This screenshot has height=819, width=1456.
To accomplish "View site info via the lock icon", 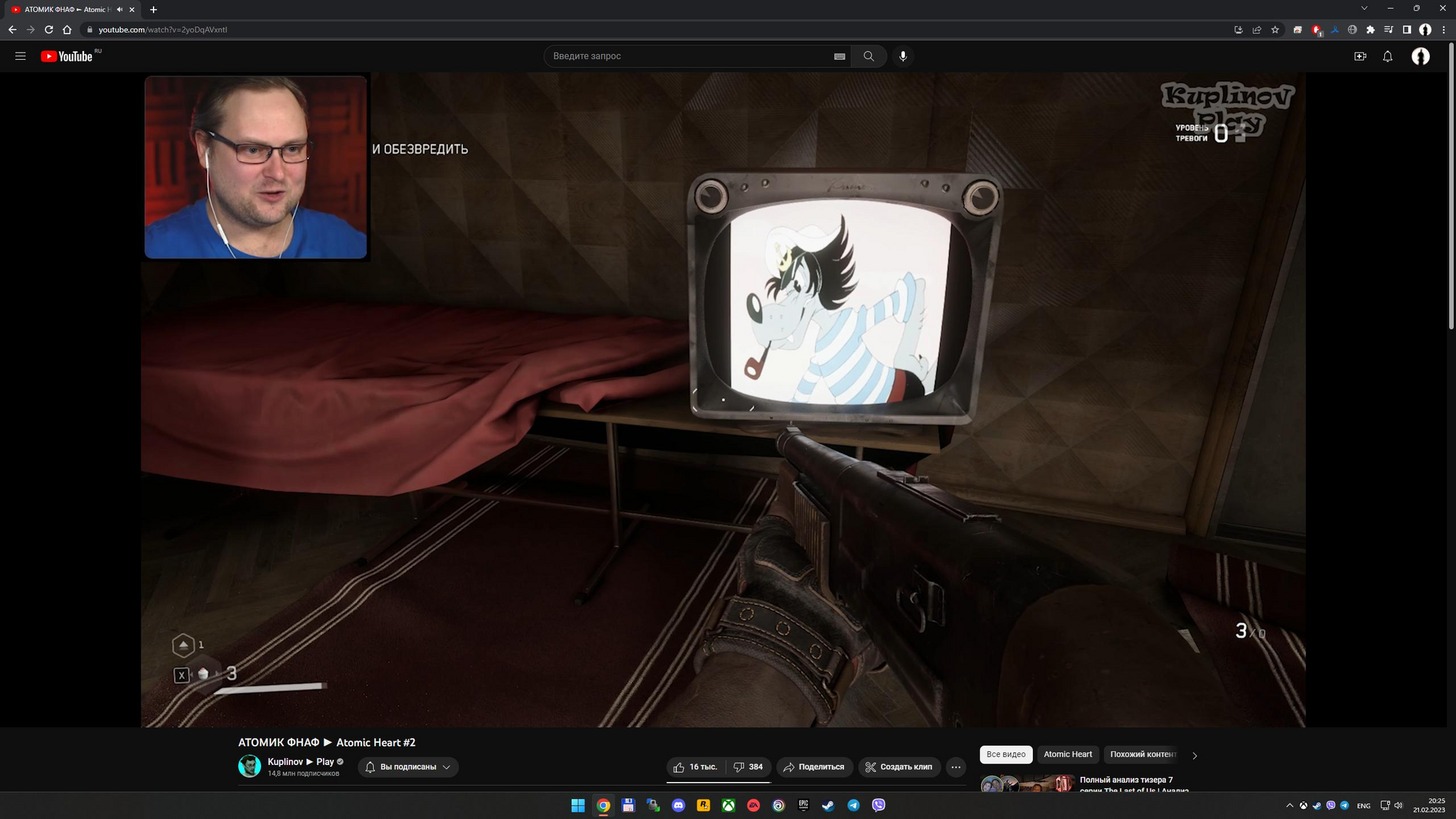I will tap(90, 30).
